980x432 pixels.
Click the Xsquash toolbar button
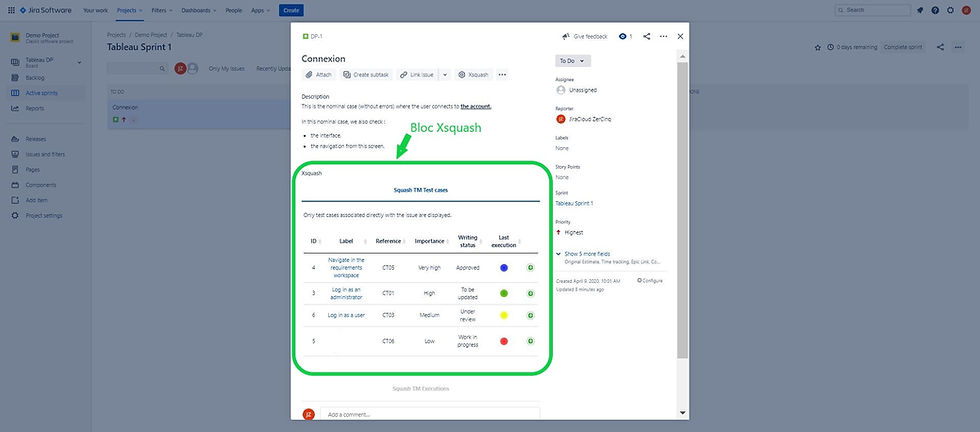point(473,74)
